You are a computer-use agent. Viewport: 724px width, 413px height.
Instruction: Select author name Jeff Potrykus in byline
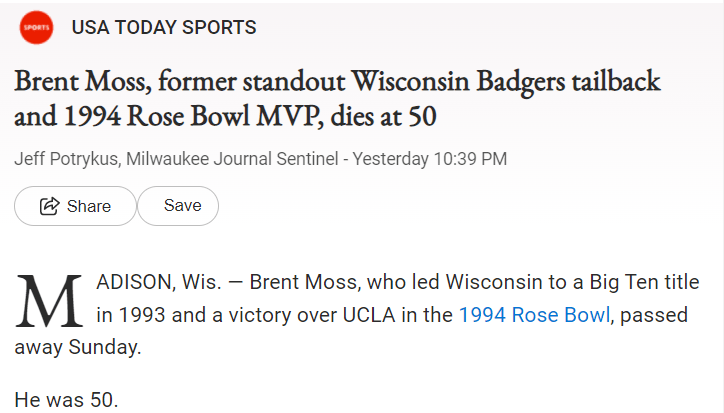(x=59, y=159)
